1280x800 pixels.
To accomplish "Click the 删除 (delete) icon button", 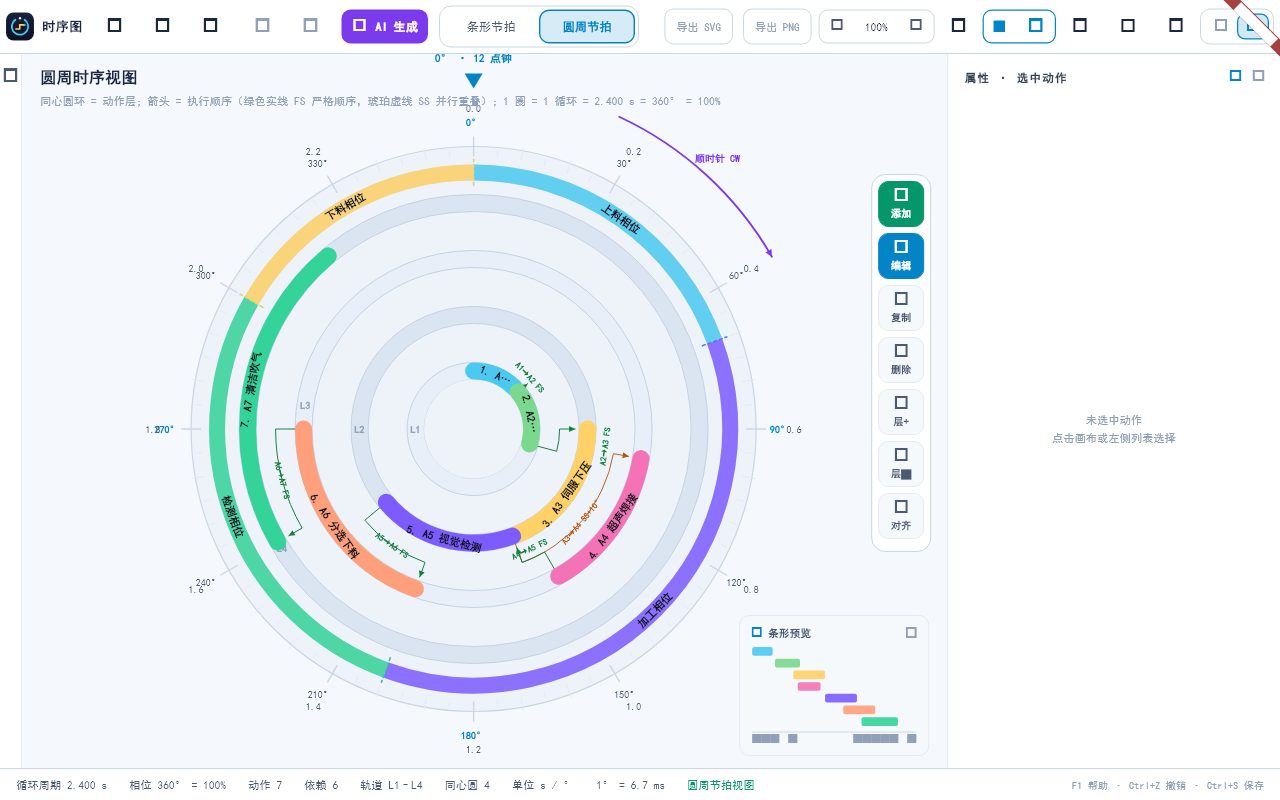I will pyautogui.click(x=901, y=360).
